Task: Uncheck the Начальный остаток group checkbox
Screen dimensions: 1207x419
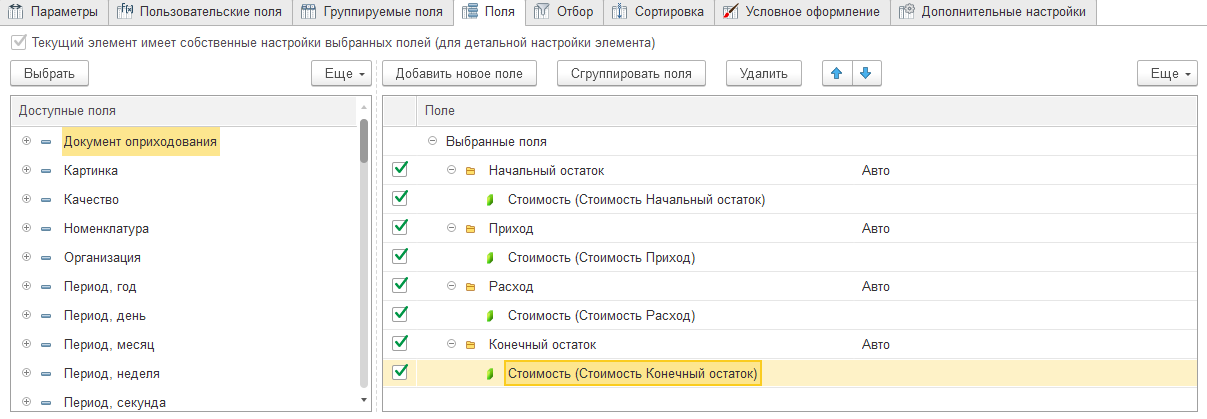Action: click(400, 170)
